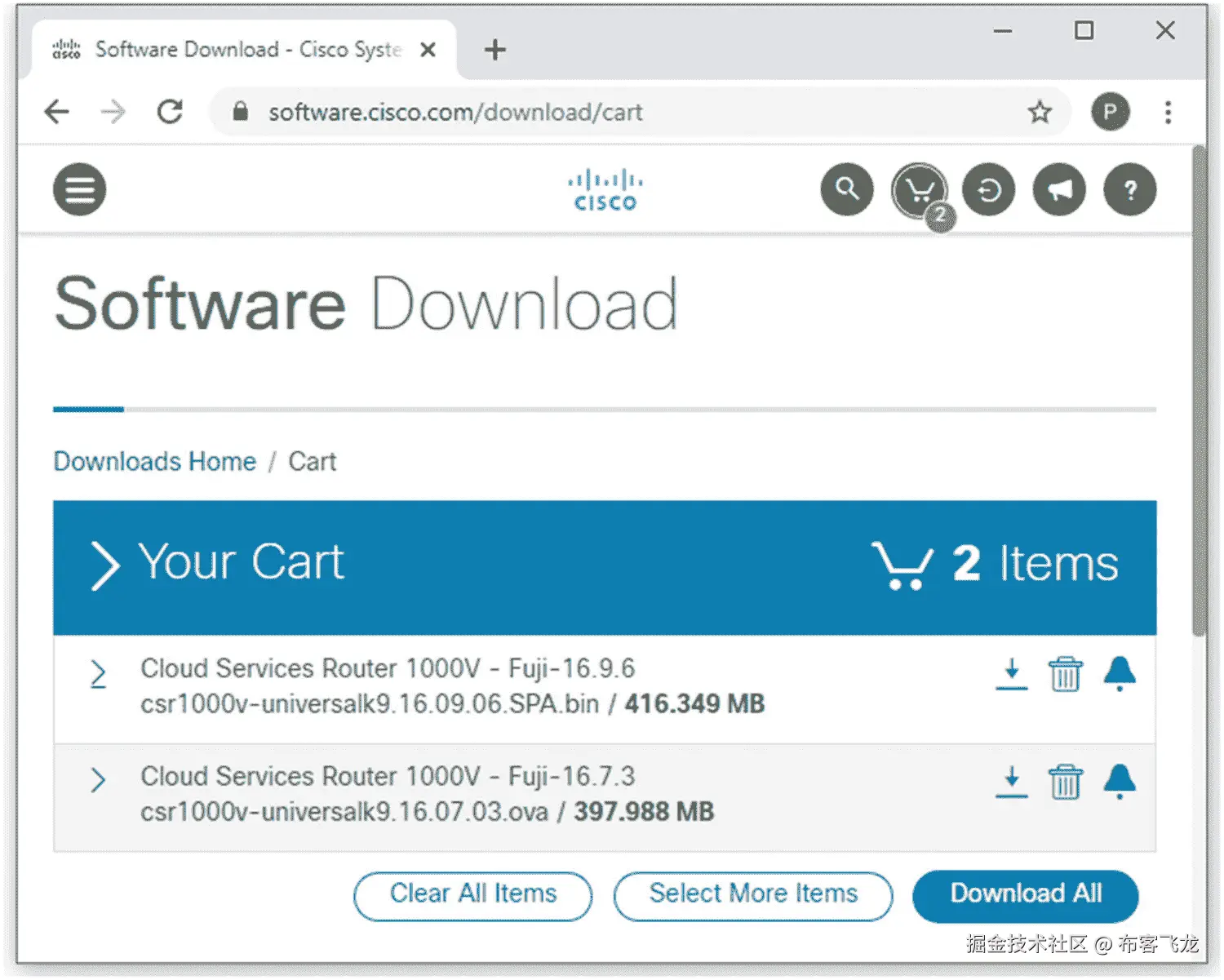Select filename csr1000v-universalk9.16.07.03.ova
Screen dimensions: 1224x980
[344, 812]
